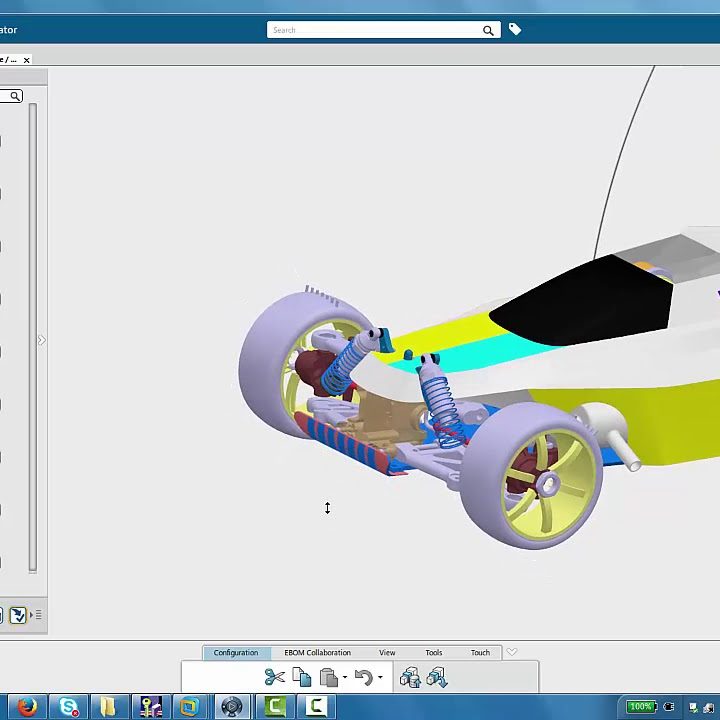The image size is (720, 720).
Task: Select the Tools tab
Action: coord(433,653)
